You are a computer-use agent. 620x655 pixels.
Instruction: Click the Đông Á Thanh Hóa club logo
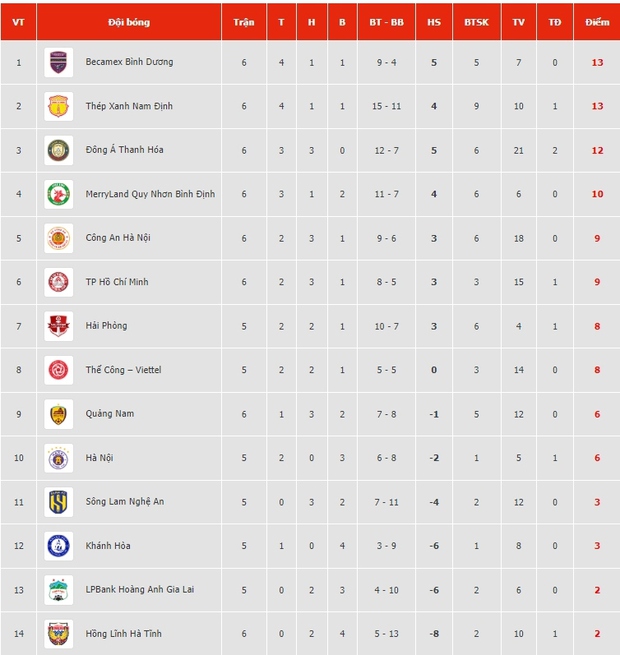(59, 150)
